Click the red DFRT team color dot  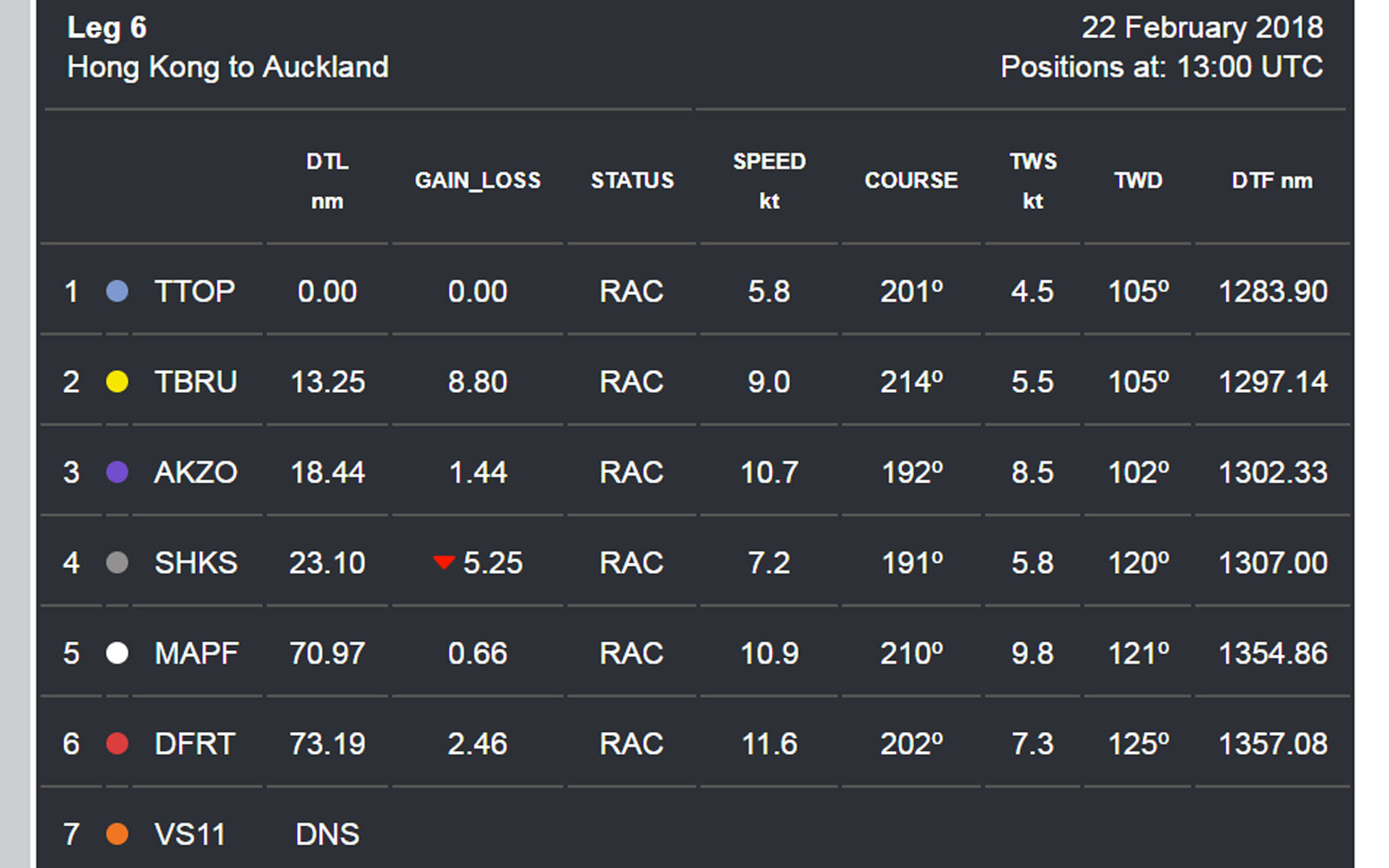pyautogui.click(x=117, y=744)
